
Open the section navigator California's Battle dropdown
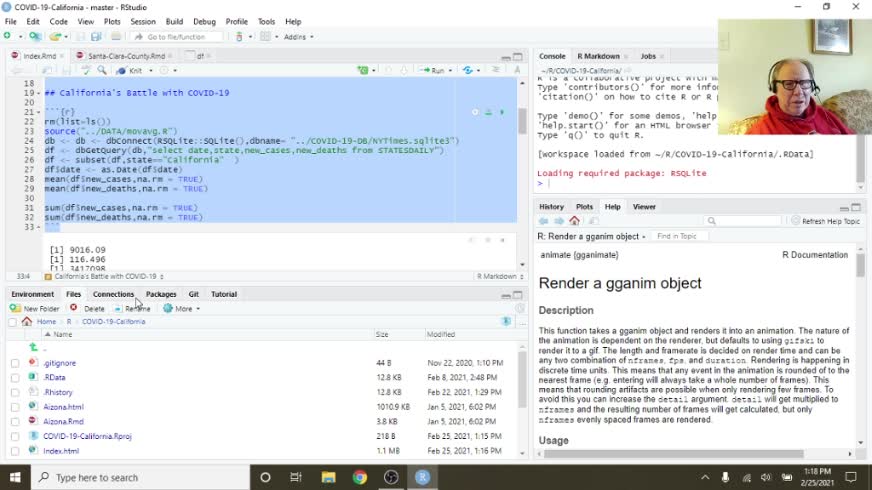click(x=104, y=276)
